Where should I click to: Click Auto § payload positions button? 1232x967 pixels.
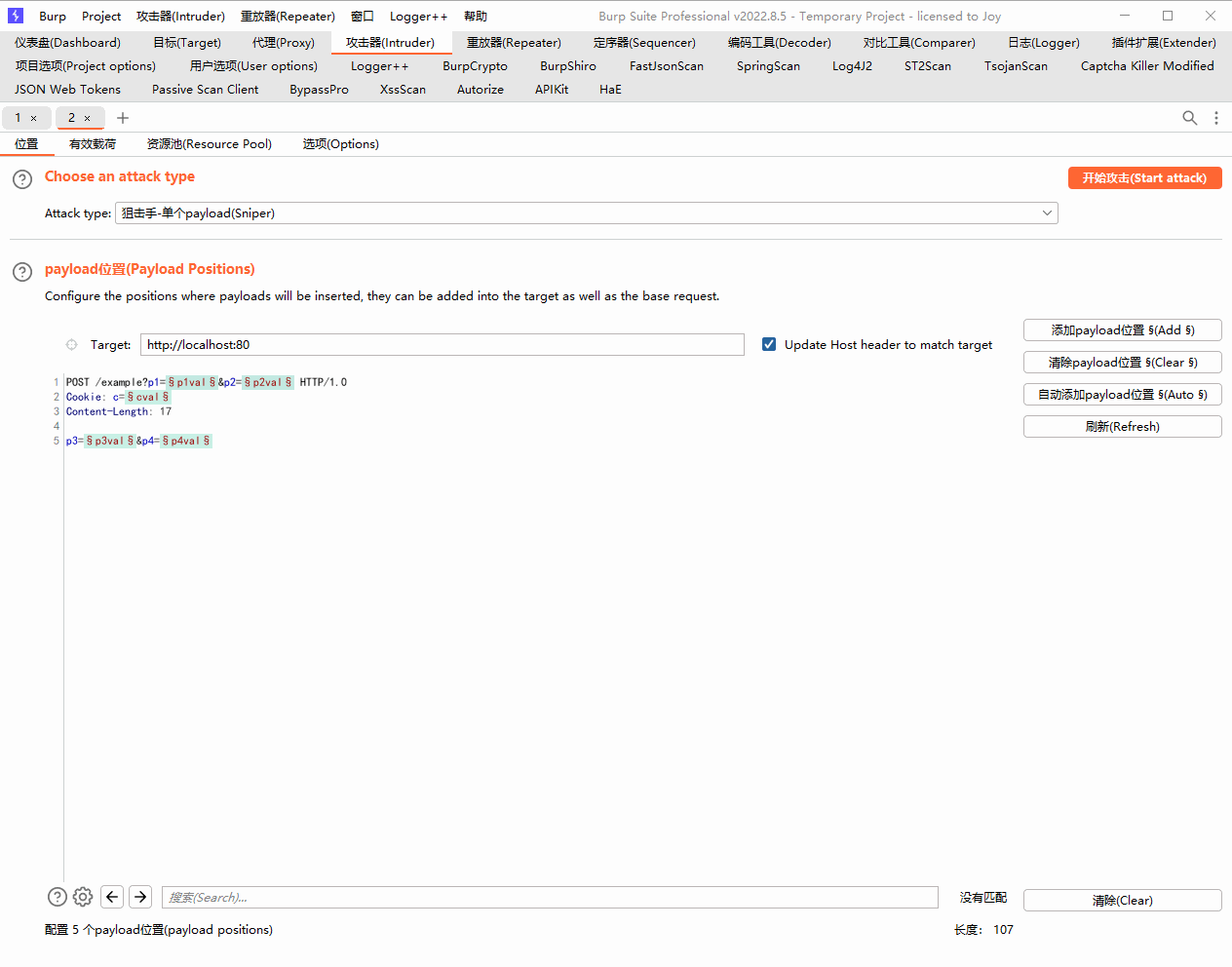tap(1123, 395)
